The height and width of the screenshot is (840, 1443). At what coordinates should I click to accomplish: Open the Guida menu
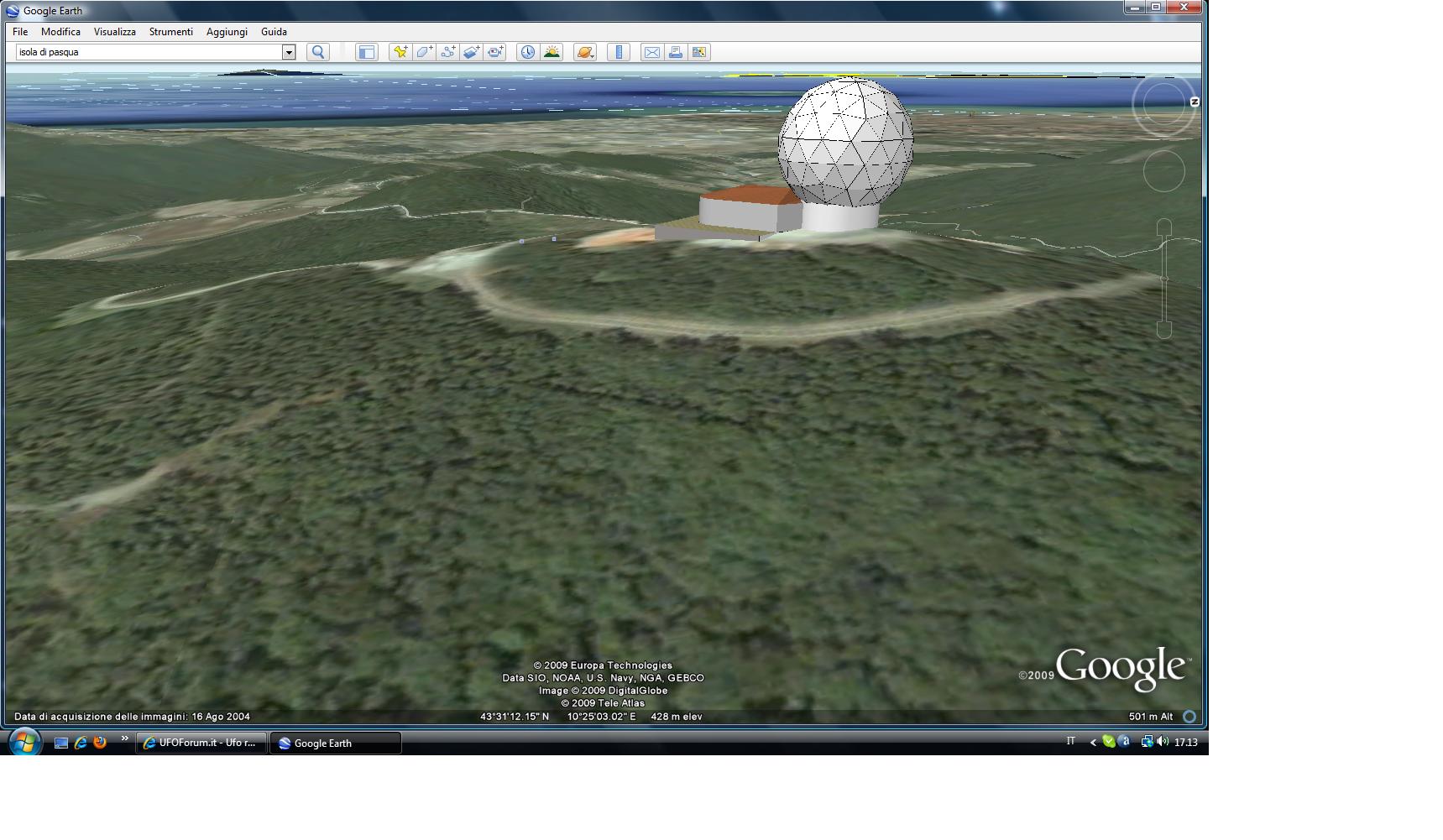pyautogui.click(x=274, y=32)
